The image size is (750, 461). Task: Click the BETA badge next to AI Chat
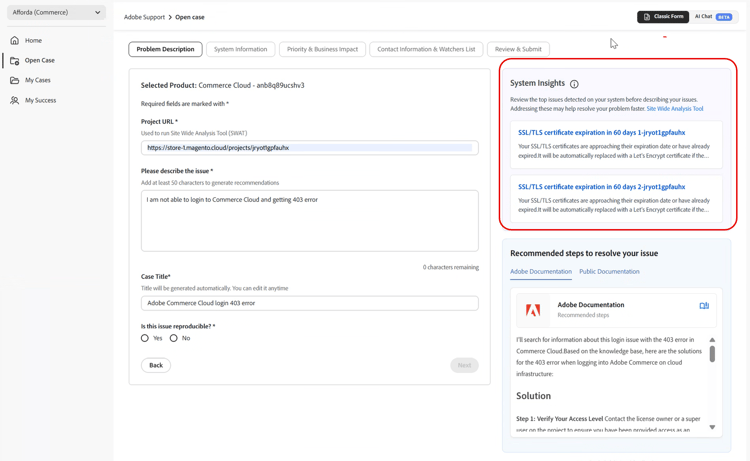tap(724, 17)
